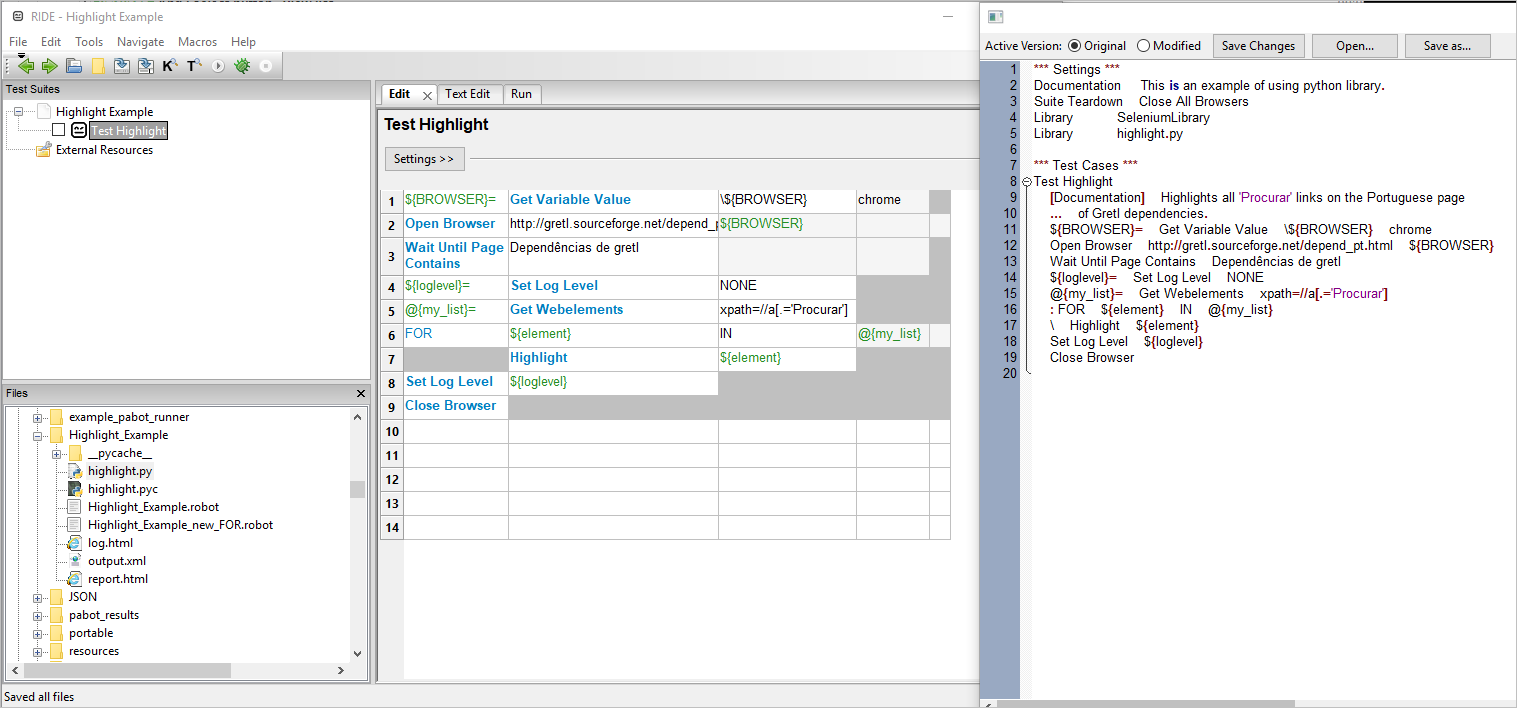
Task: Click the Save Changes button
Action: point(1258,45)
